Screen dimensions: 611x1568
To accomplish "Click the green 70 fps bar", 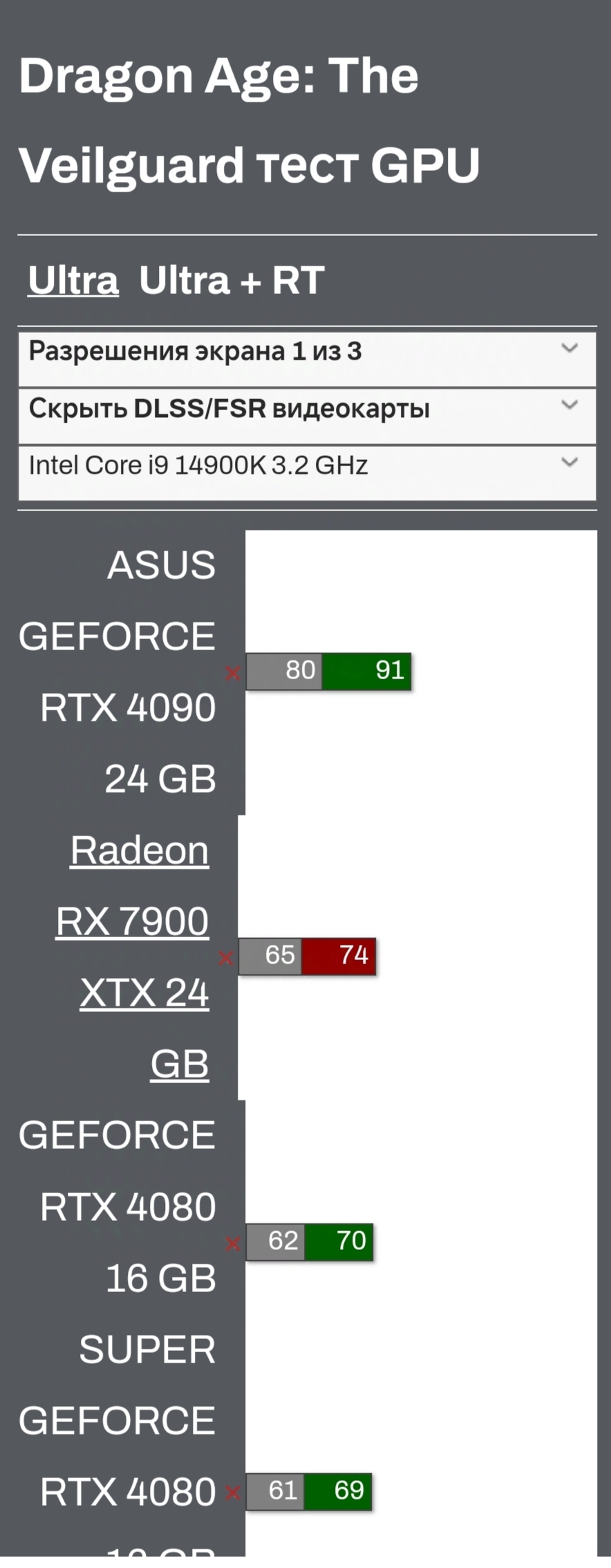I will (339, 1242).
